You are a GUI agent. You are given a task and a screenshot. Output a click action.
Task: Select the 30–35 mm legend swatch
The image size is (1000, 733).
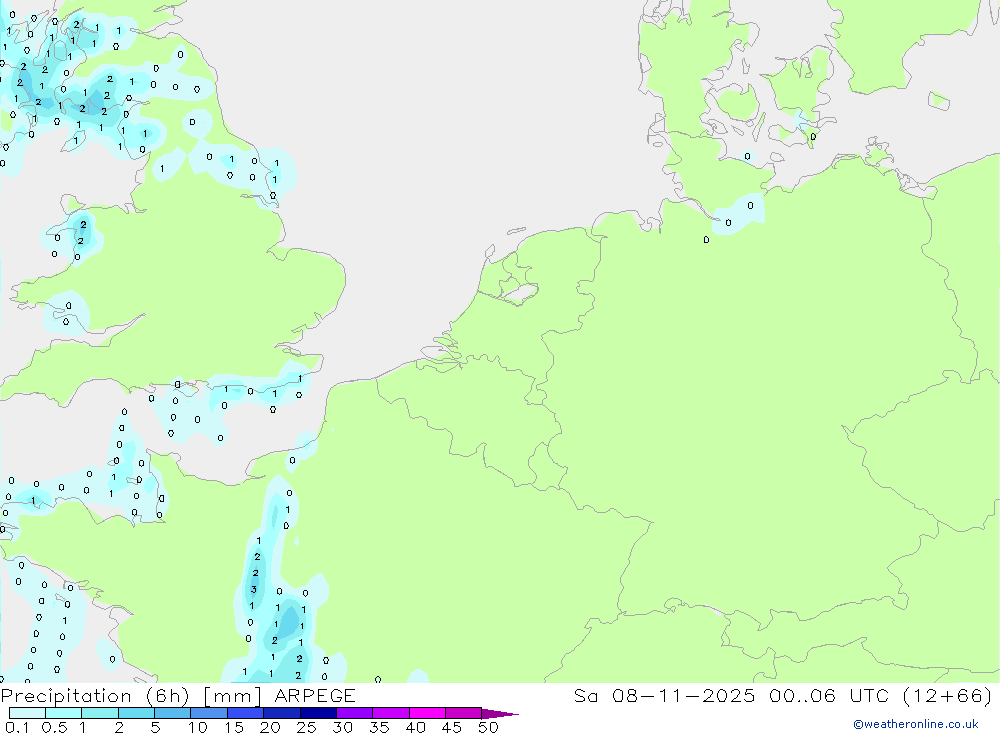[355, 713]
